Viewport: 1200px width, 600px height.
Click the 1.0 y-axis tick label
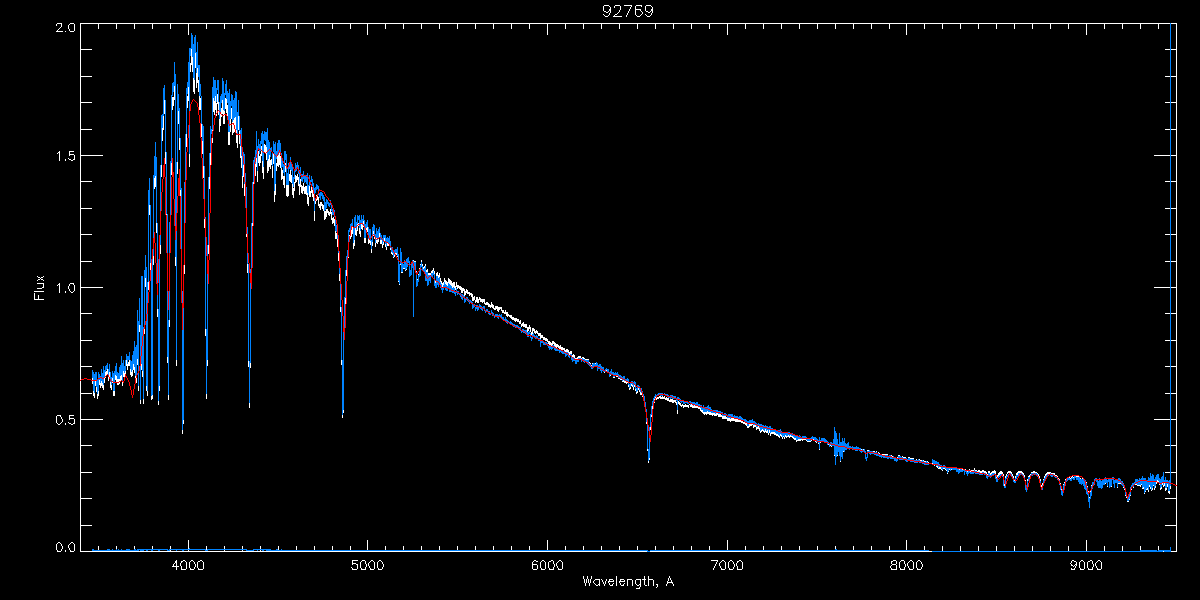pyautogui.click(x=64, y=288)
